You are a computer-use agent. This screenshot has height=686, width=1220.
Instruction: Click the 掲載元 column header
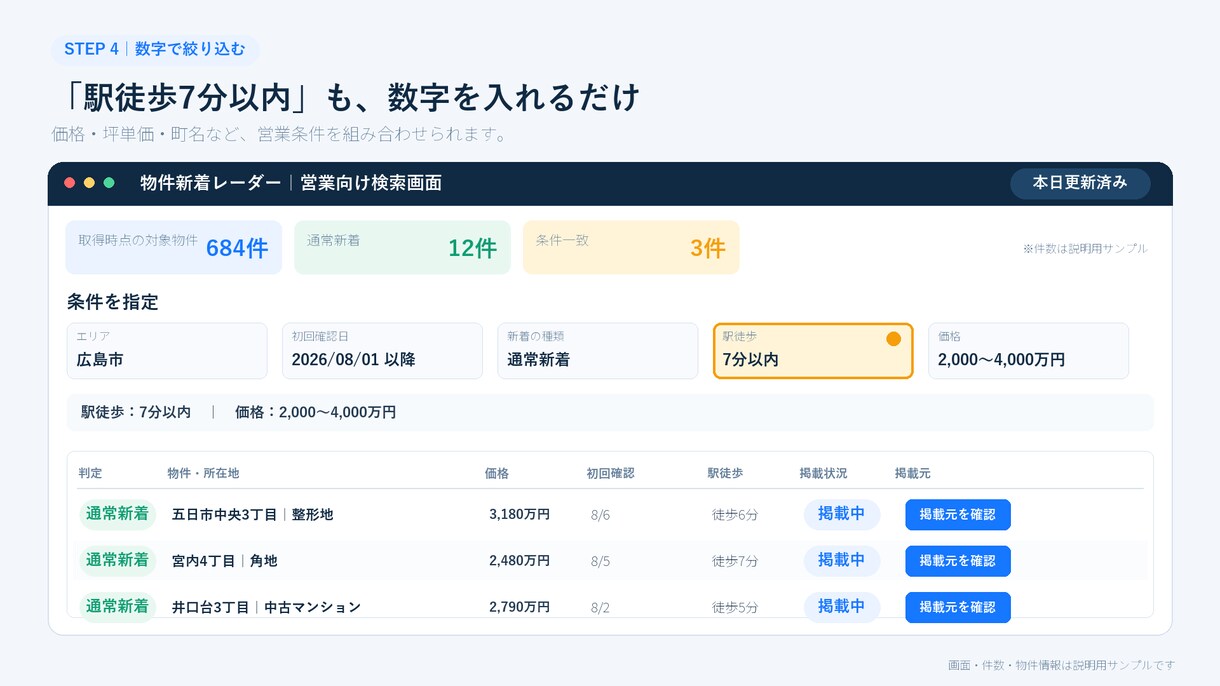(913, 473)
